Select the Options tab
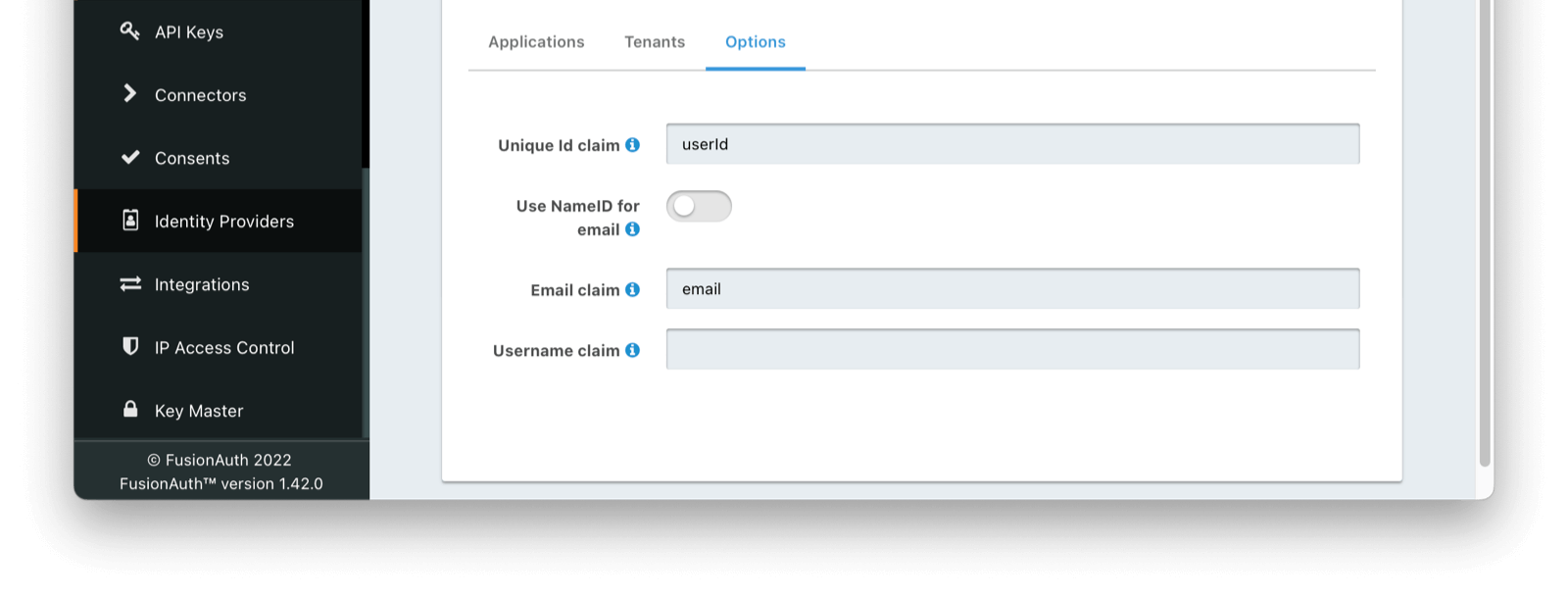The image size is (1568, 597). pyautogui.click(x=756, y=42)
